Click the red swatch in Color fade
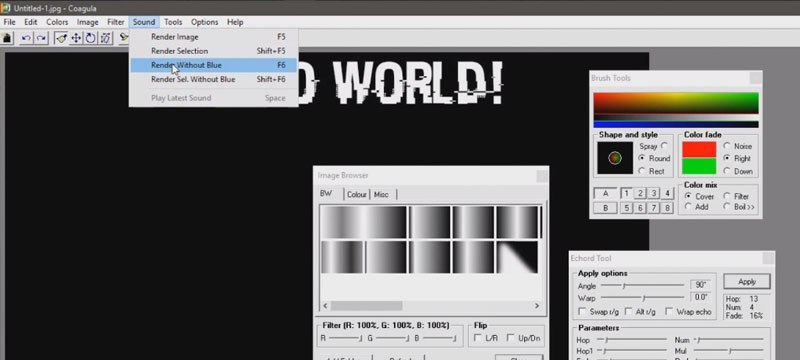800x360 pixels. pos(699,149)
